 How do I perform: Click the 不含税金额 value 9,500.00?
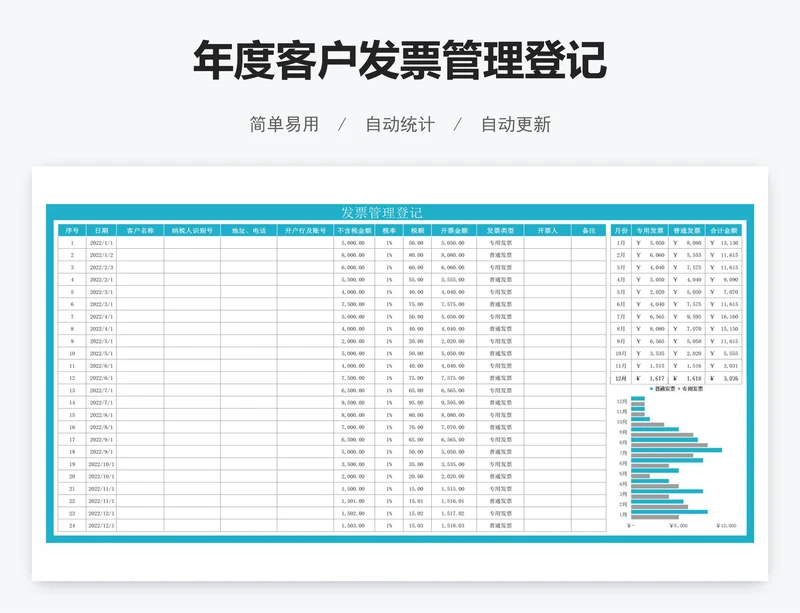[353, 403]
